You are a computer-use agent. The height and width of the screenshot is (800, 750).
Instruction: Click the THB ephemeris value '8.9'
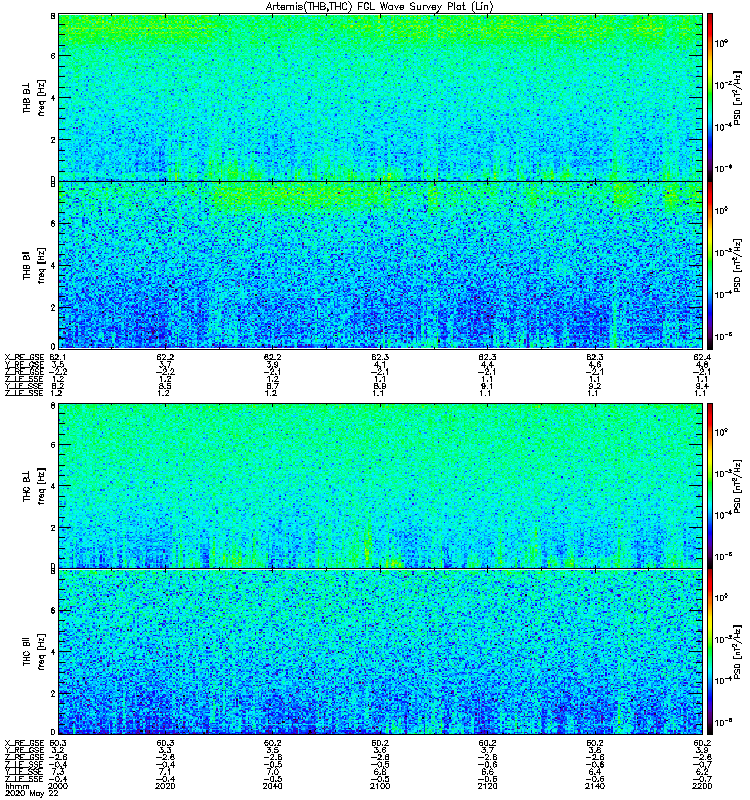(x=380, y=386)
